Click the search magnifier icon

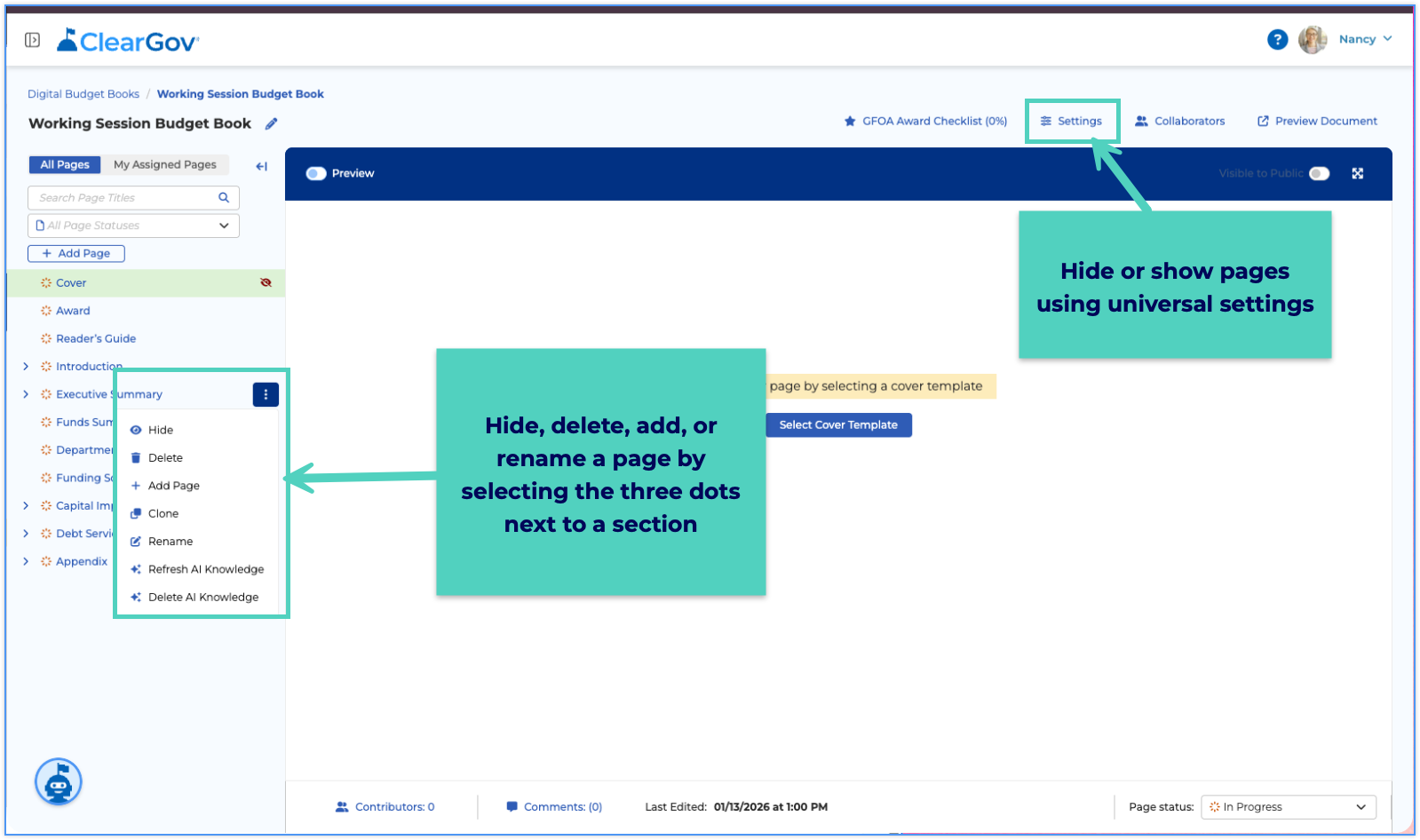224,198
